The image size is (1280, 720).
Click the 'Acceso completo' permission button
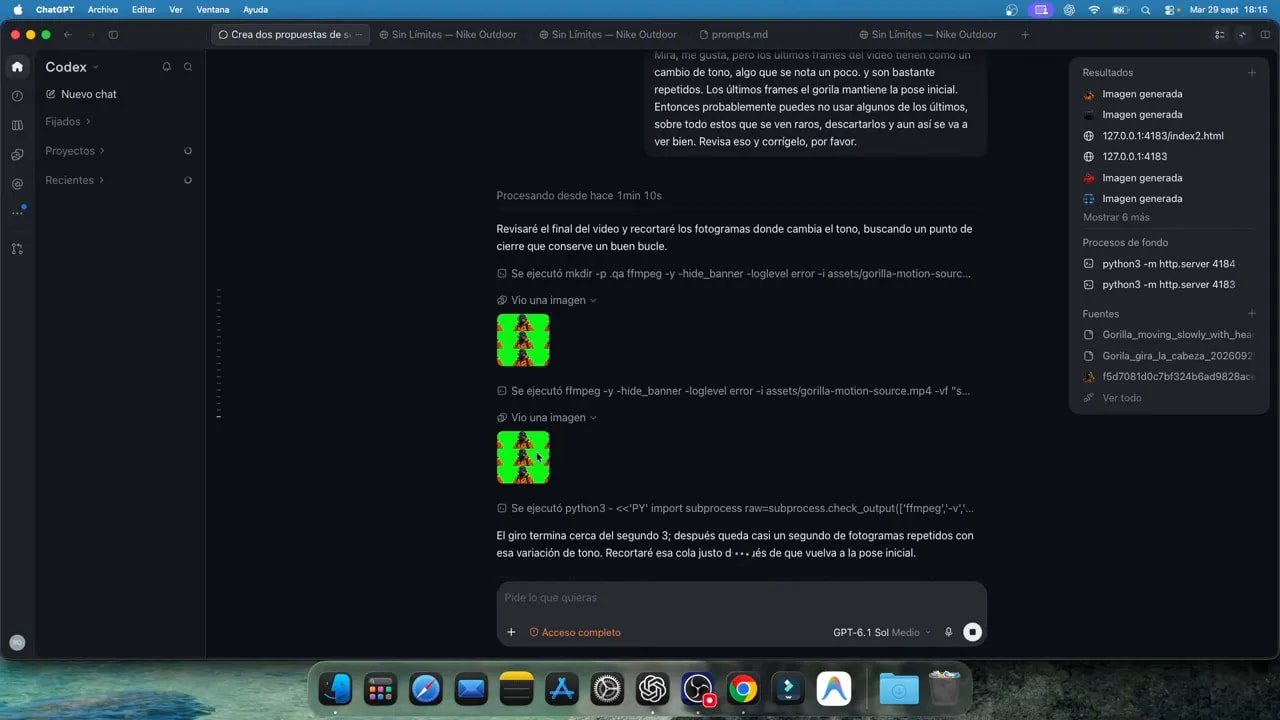575,632
